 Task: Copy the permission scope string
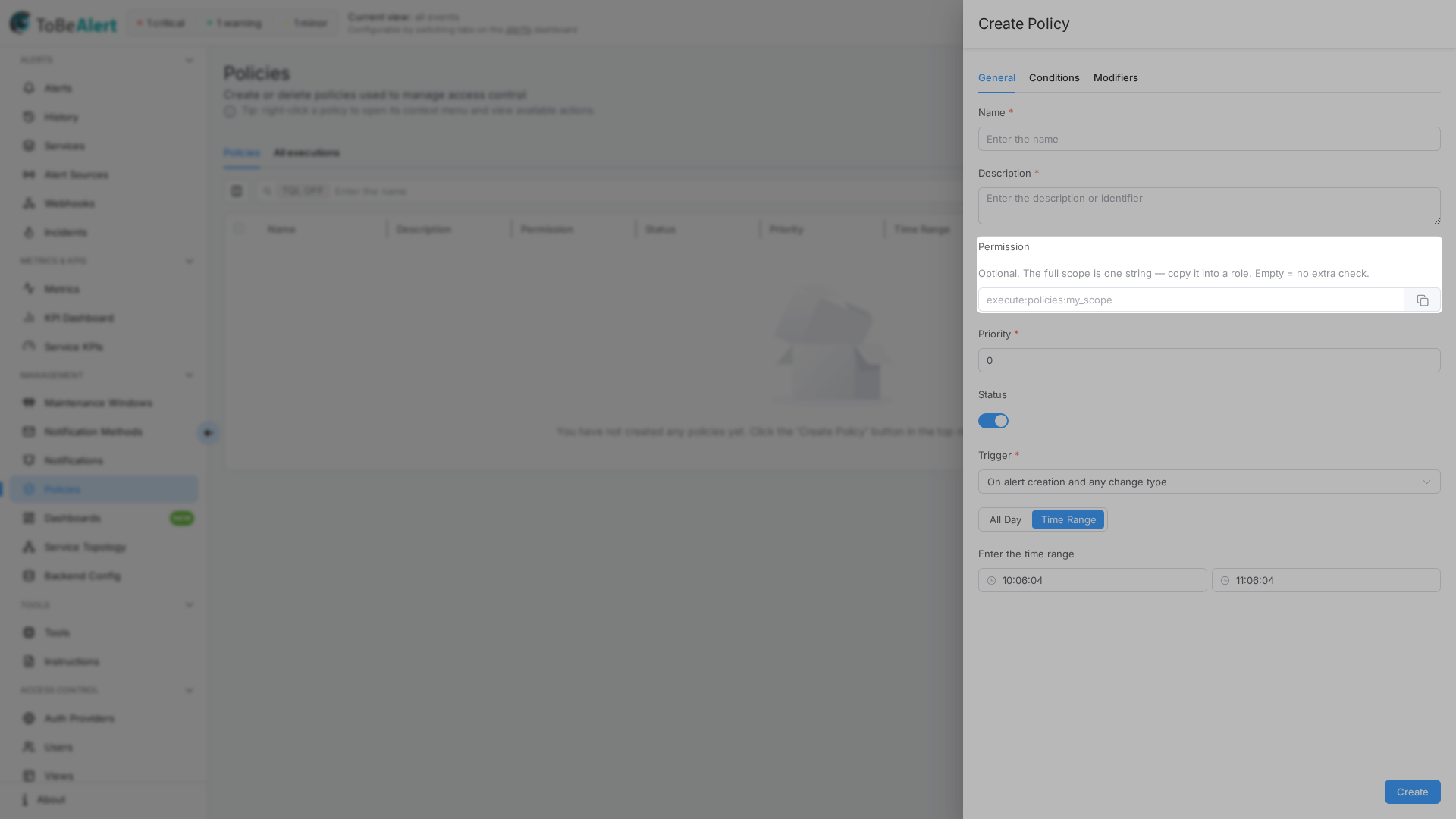[1422, 300]
